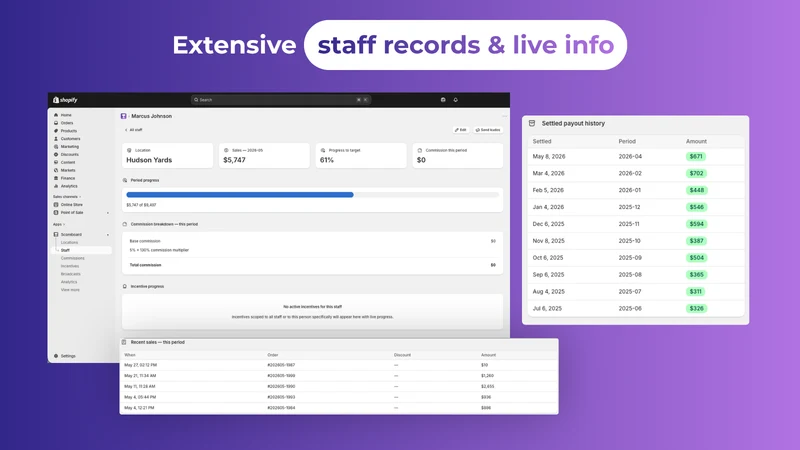Viewport: 800px width, 450px height.
Task: Open Analytics under Scoreboard
Action: point(69,282)
